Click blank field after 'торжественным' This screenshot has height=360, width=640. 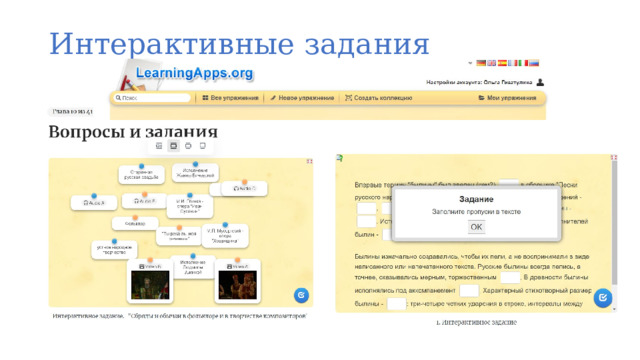pos(510,278)
